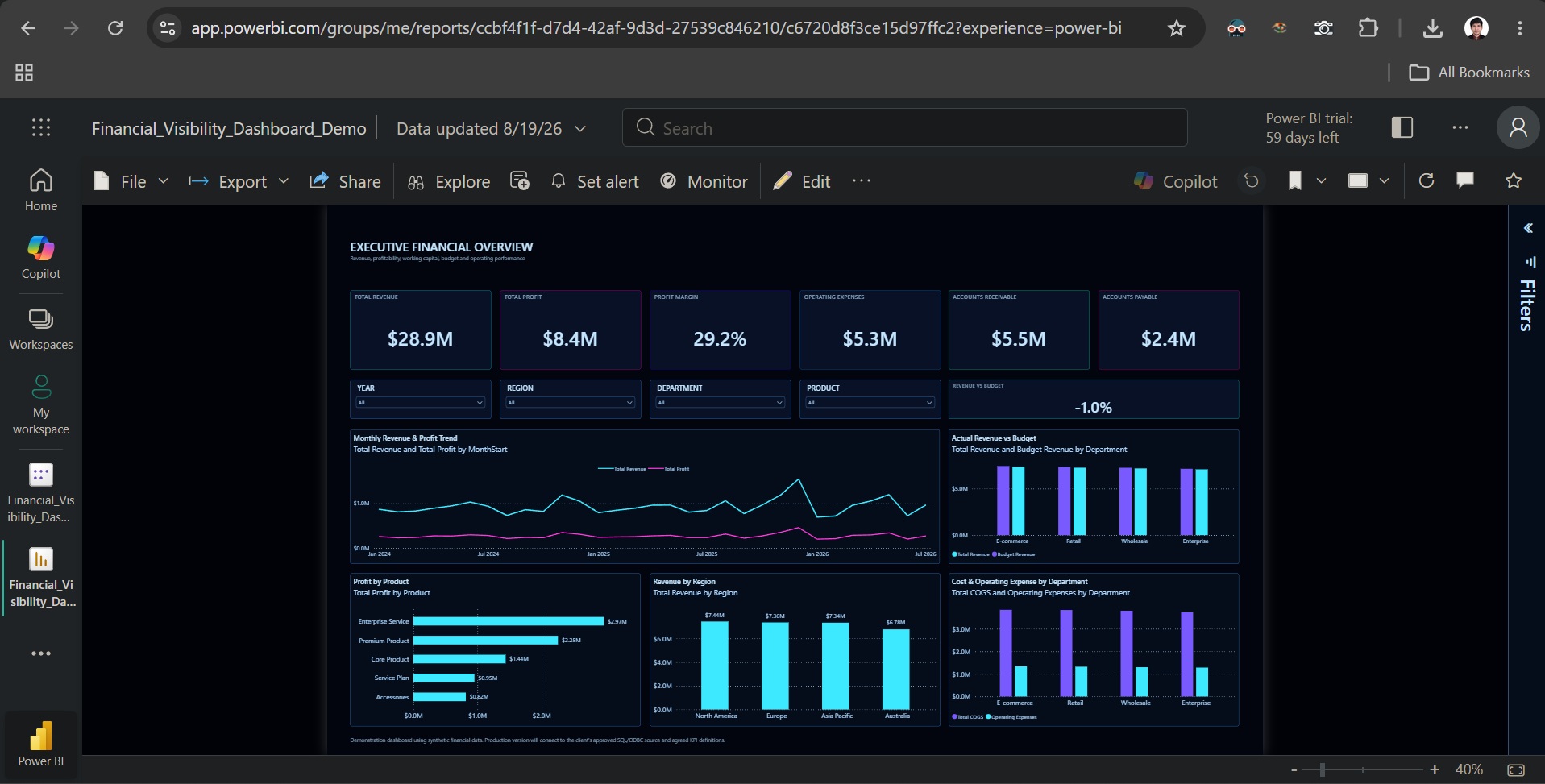Viewport: 1545px width, 784px height.
Task: Toggle the side pane layout icon
Action: tap(1402, 127)
